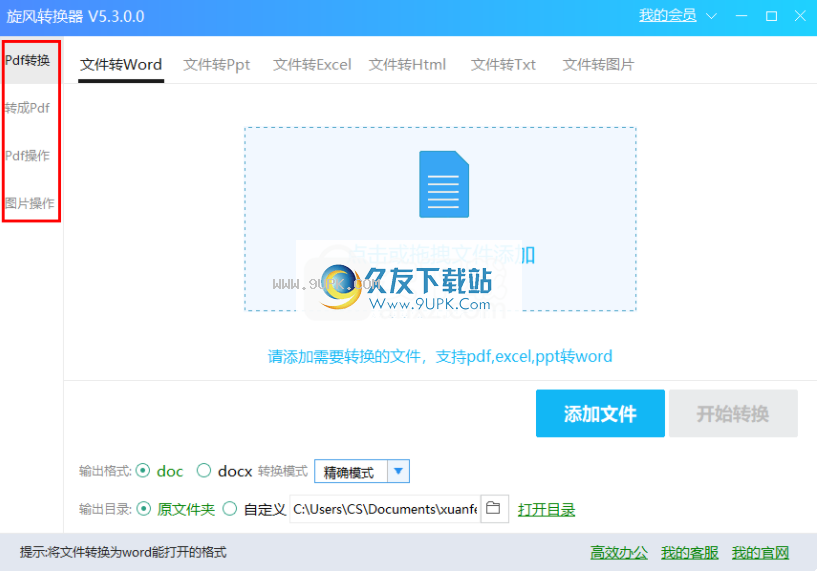Click the output directory path field

click(385, 509)
